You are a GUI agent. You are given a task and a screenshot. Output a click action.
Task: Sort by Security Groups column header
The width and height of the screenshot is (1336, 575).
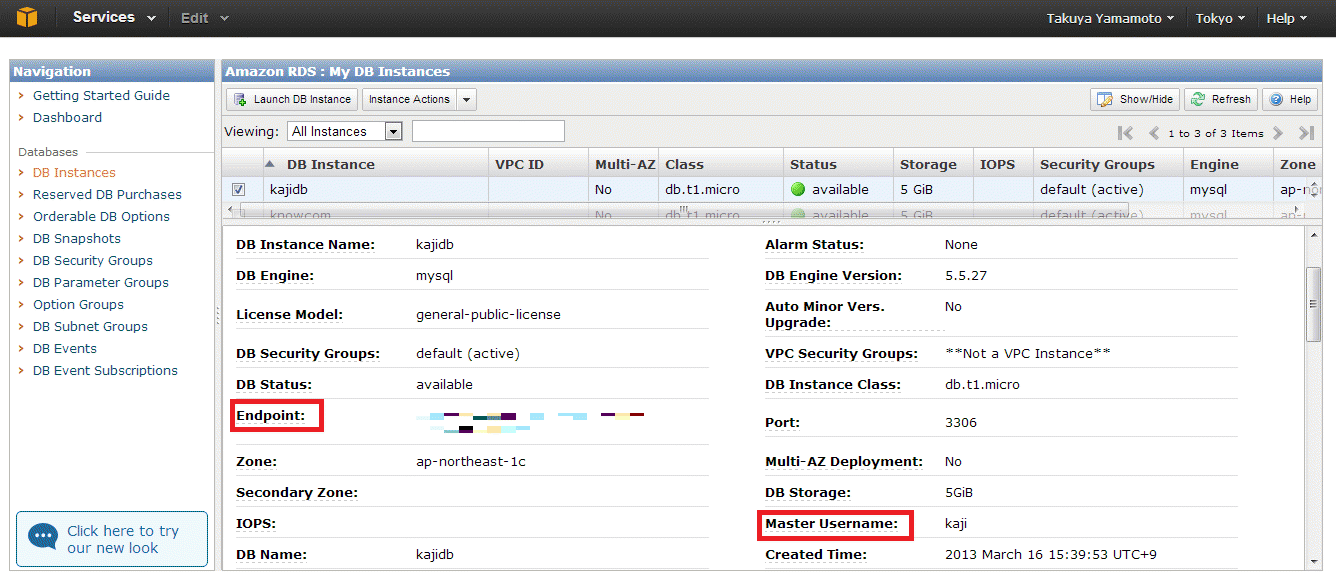click(1107, 164)
